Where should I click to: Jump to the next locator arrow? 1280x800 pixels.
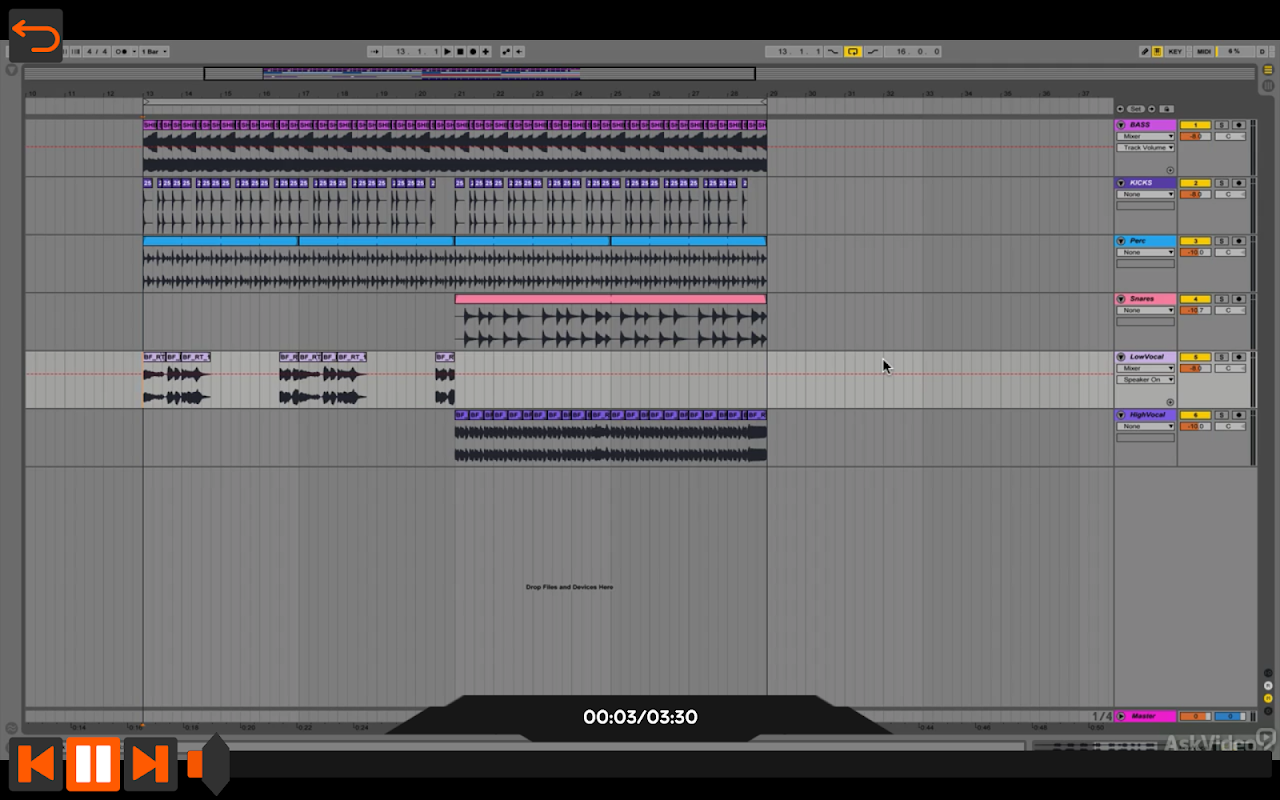[x=1152, y=109]
